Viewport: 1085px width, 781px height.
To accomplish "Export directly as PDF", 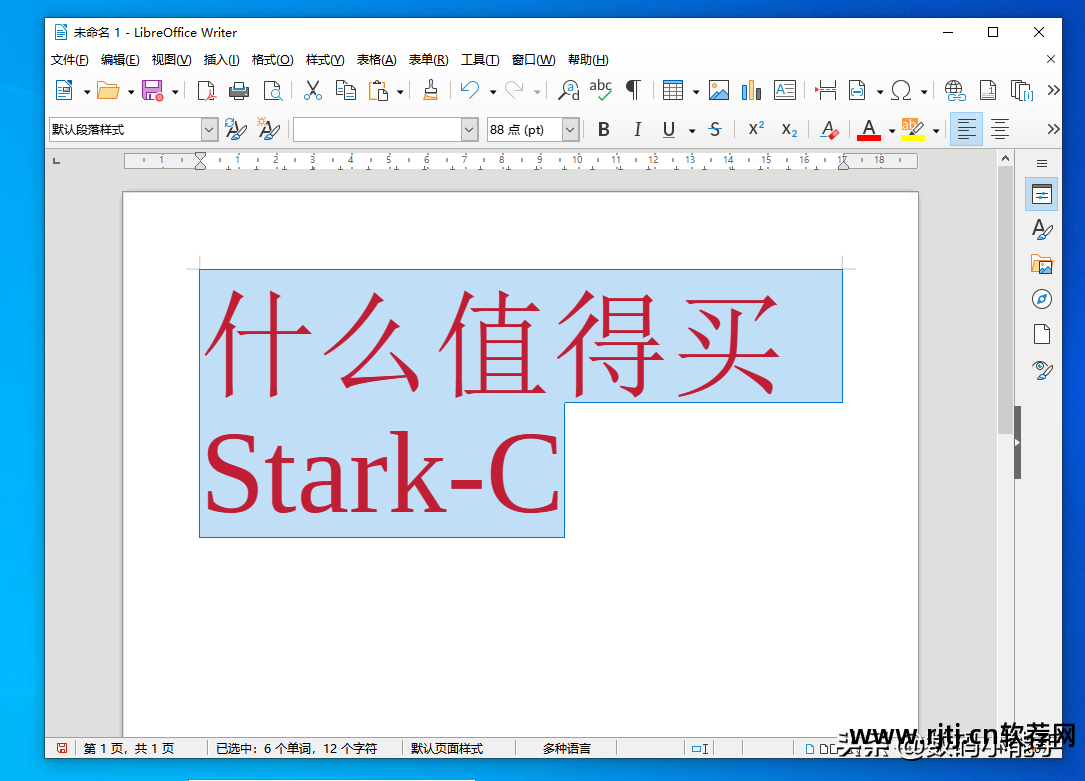I will [x=206, y=91].
